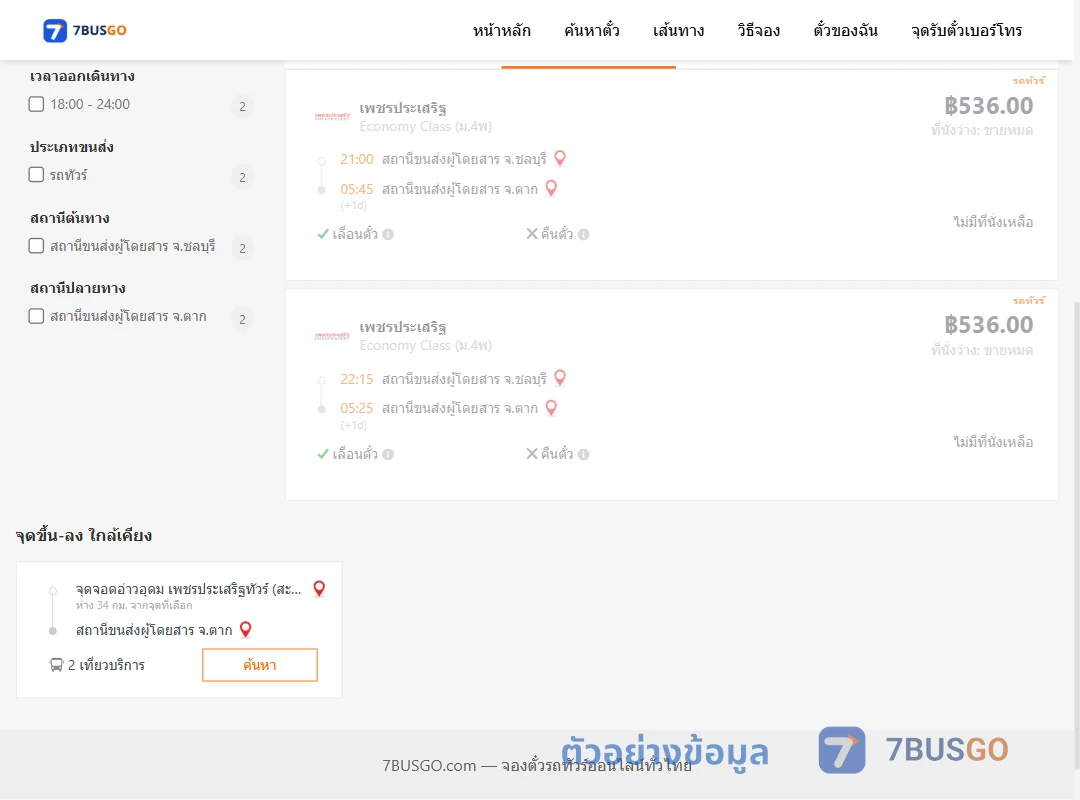1080x800 pixels.
Task: Click เพชรประเสริฐ operator logo on 21:00 trip
Action: [x=332, y=116]
